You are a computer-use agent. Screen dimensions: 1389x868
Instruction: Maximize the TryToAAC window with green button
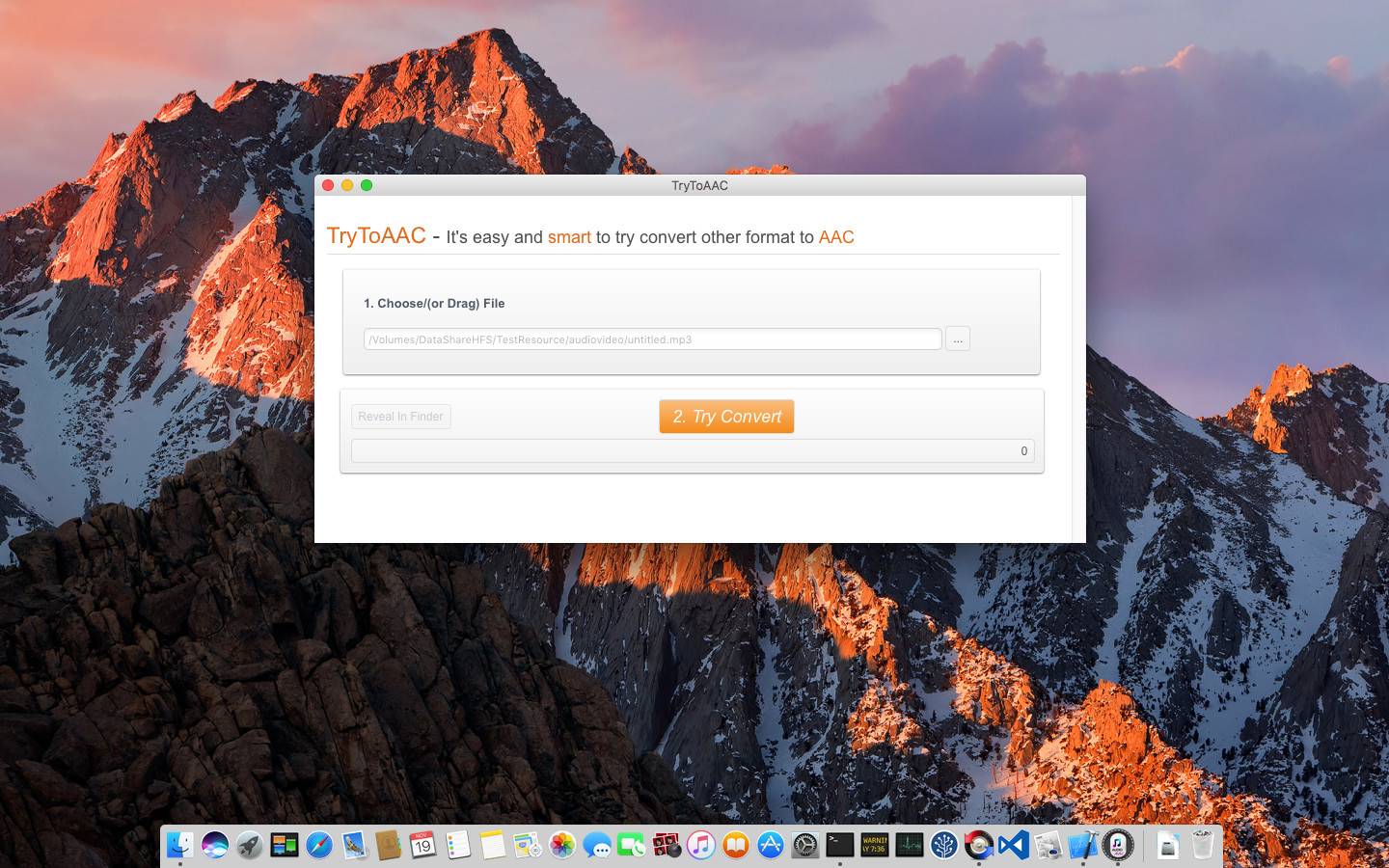(x=367, y=185)
